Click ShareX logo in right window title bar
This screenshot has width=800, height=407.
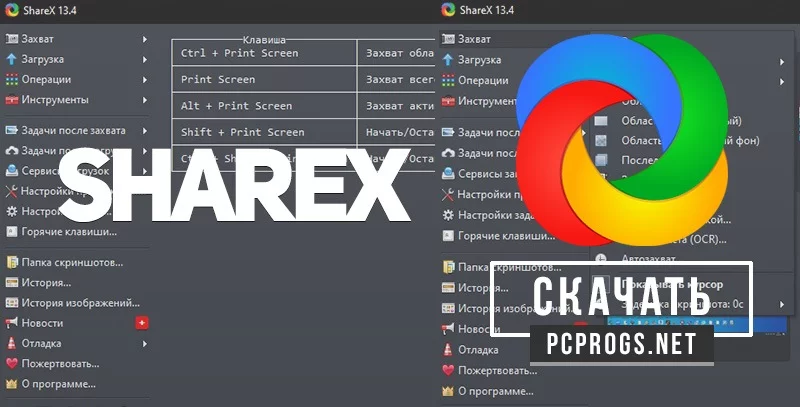point(448,10)
